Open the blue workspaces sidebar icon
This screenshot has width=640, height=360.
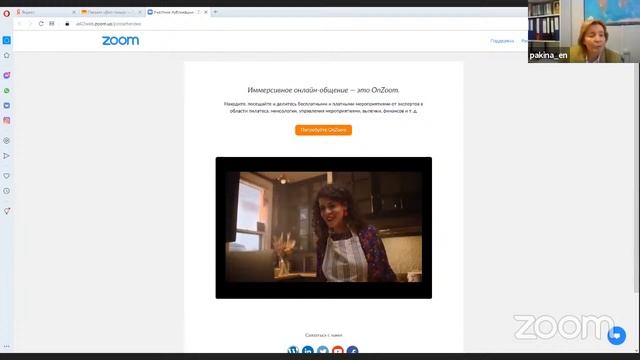tap(7, 40)
